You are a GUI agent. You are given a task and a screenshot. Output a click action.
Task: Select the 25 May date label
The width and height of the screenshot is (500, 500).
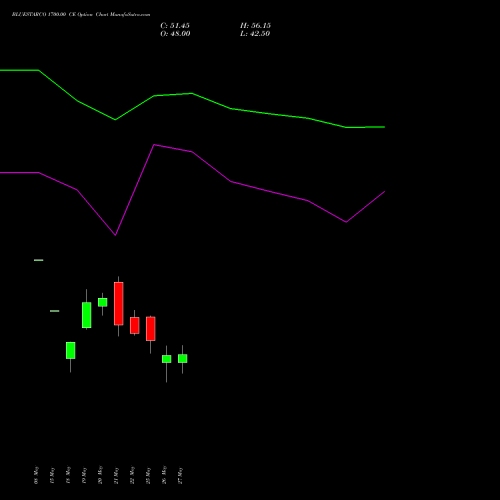pyautogui.click(x=148, y=475)
